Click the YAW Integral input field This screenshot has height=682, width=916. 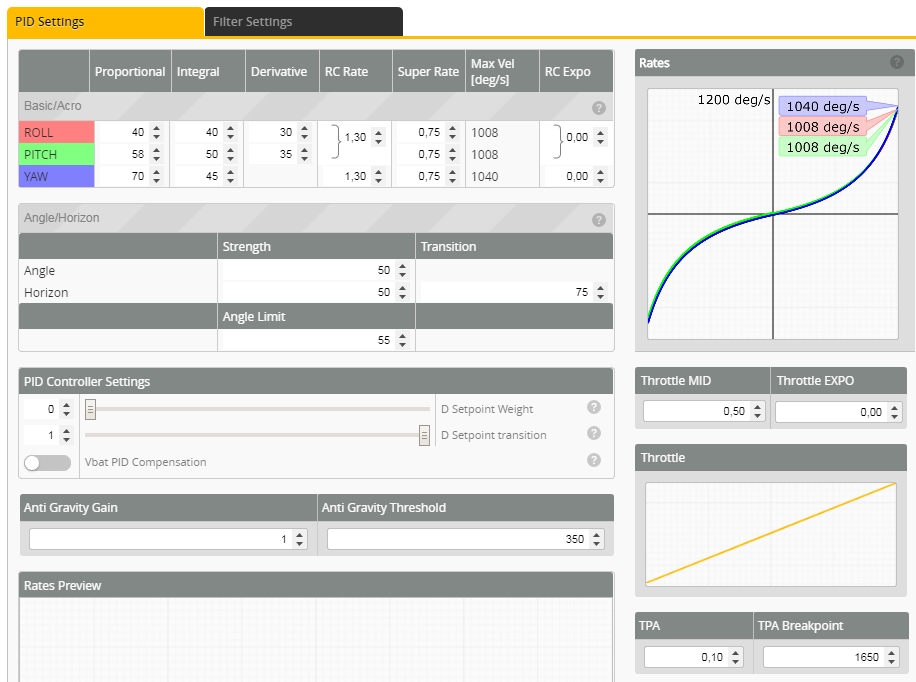[x=206, y=176]
